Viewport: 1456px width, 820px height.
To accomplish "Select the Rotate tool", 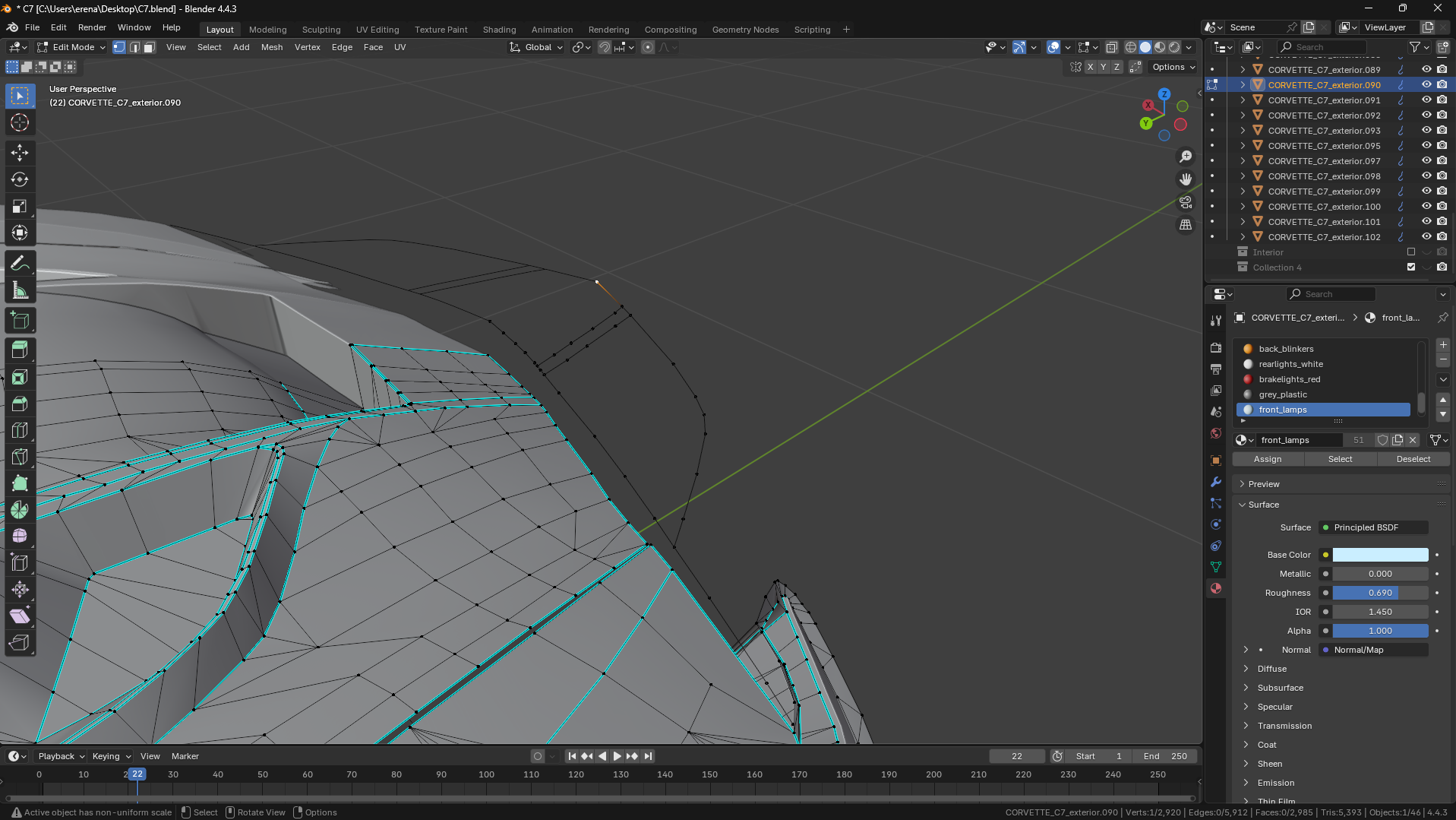I will tap(20, 179).
